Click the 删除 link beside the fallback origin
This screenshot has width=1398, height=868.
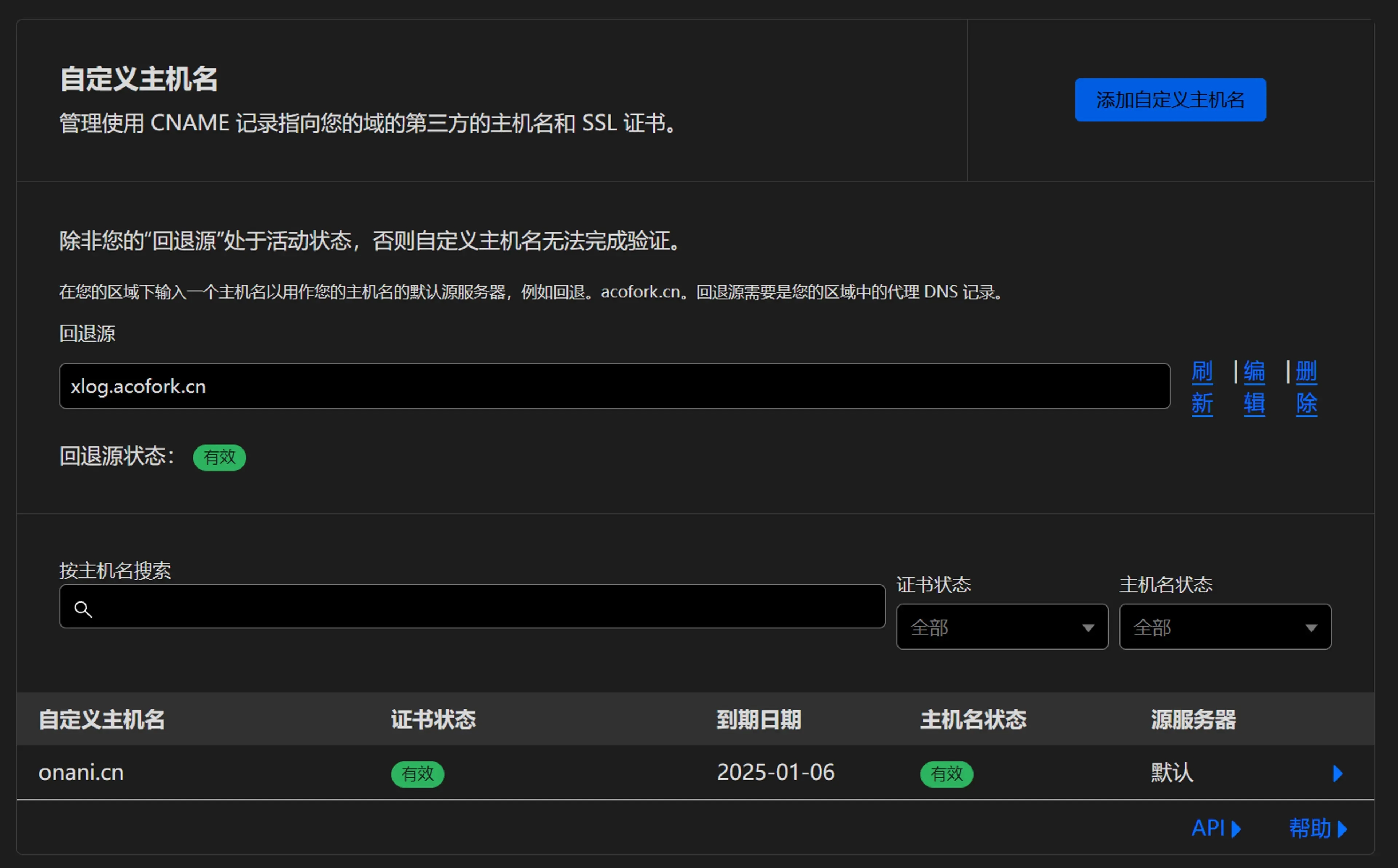click(x=1306, y=387)
